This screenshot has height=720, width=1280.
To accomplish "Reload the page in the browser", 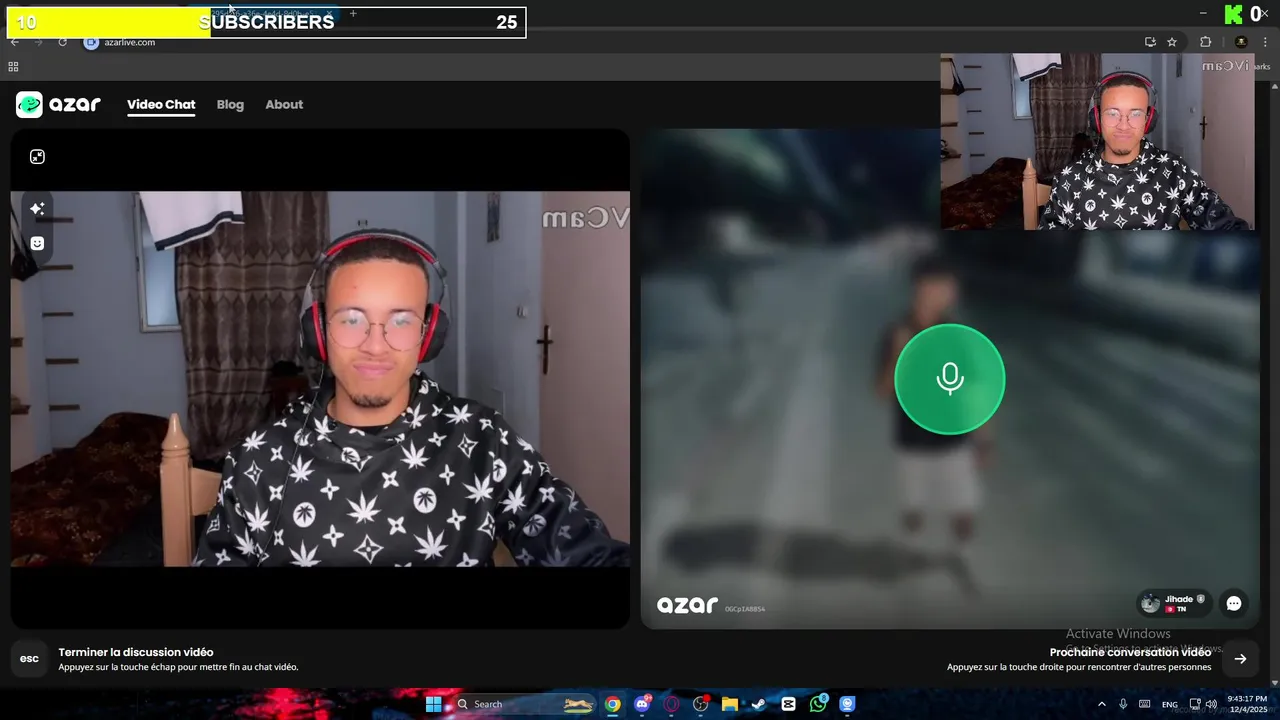I will pyautogui.click(x=62, y=42).
